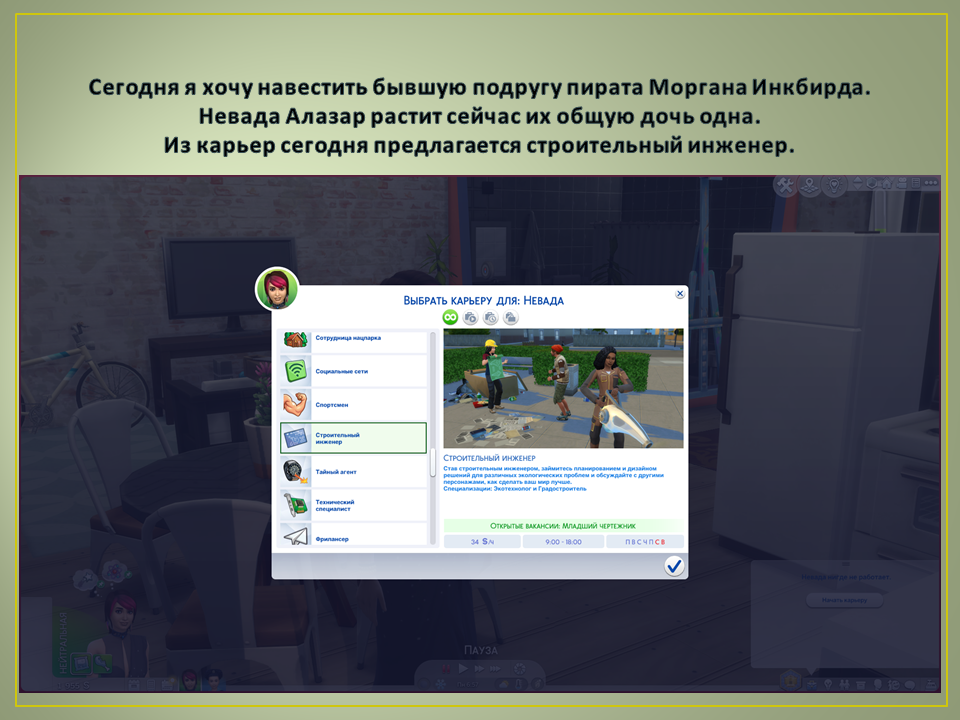This screenshot has height=720, width=960.
Task: Pick the Технический специалист career
Action: (353, 505)
